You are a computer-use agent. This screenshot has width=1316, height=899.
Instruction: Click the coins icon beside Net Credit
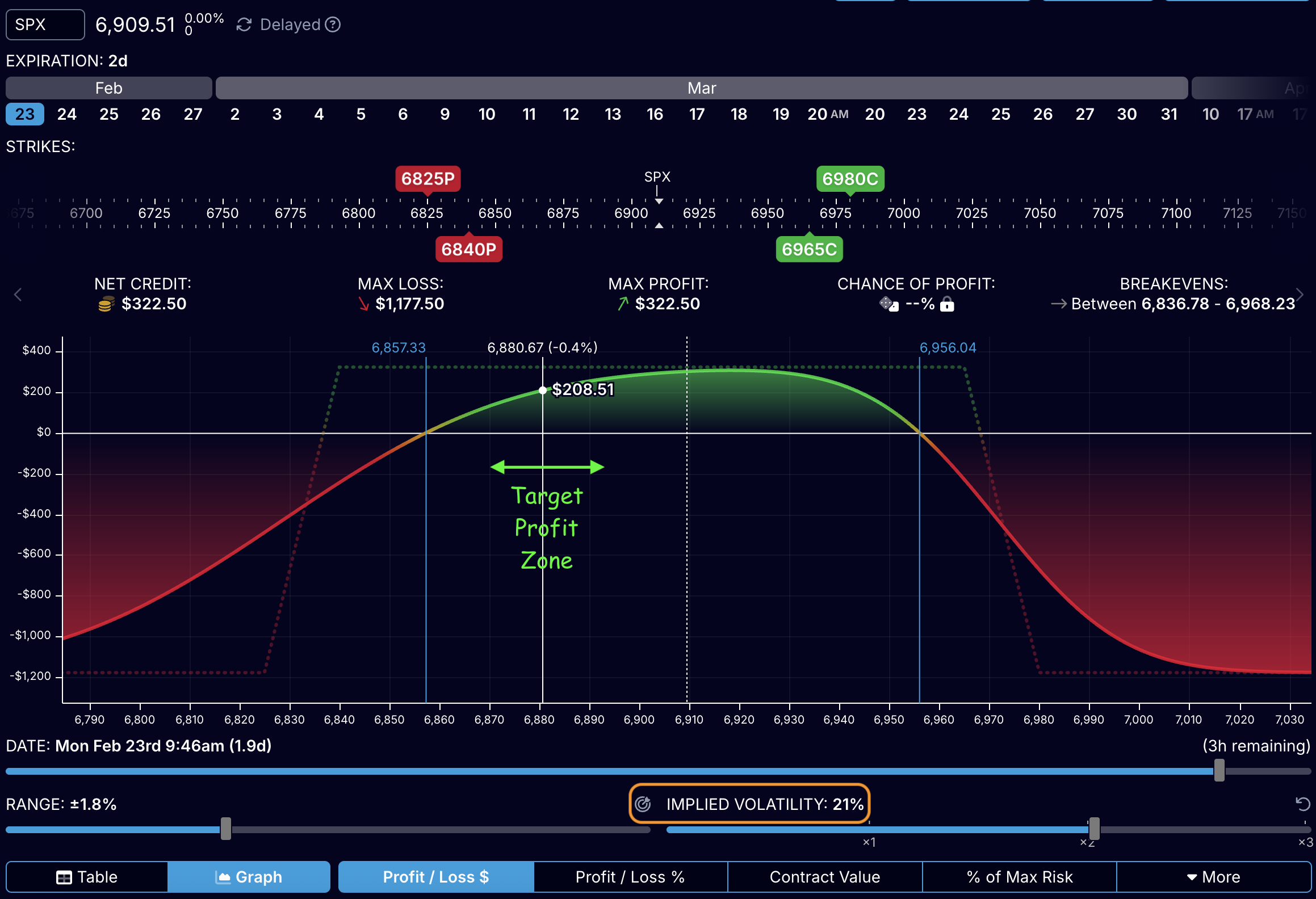click(x=106, y=304)
